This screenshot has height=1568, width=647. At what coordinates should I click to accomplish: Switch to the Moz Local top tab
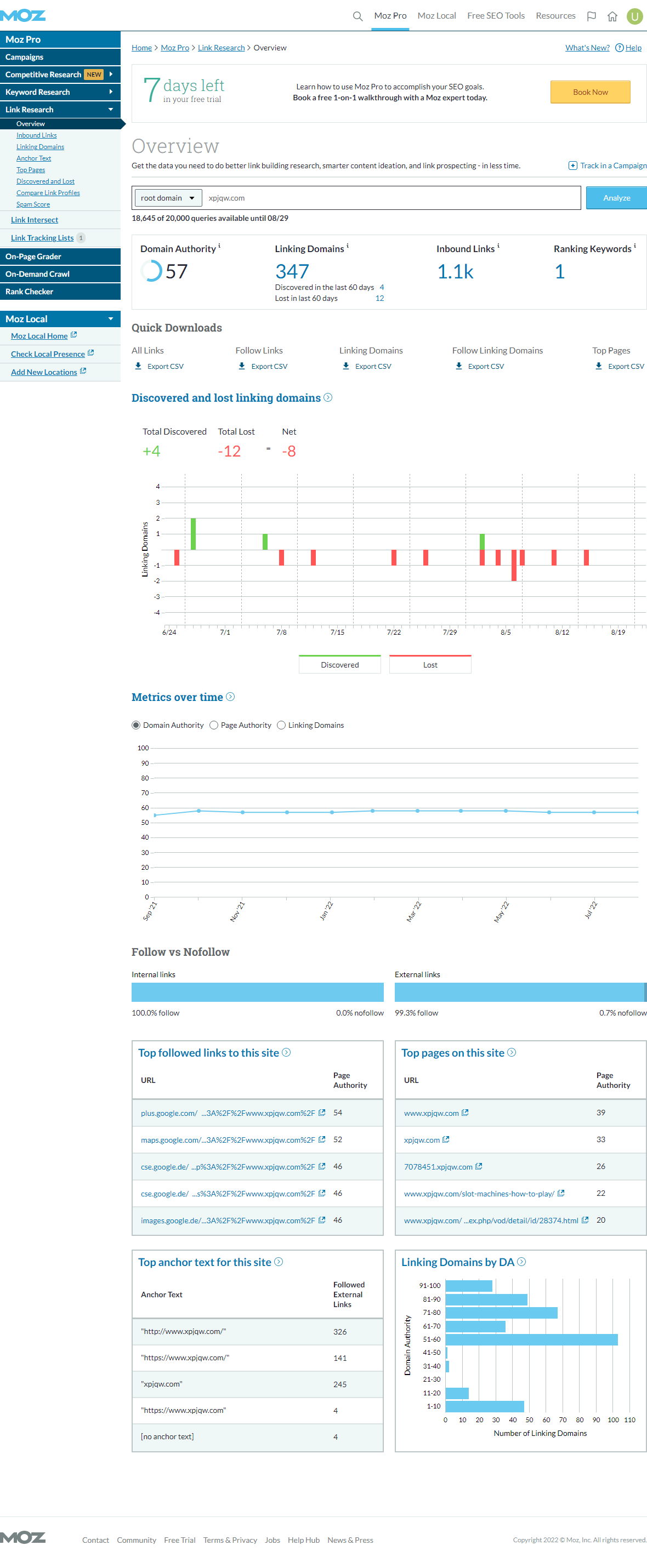(436, 16)
